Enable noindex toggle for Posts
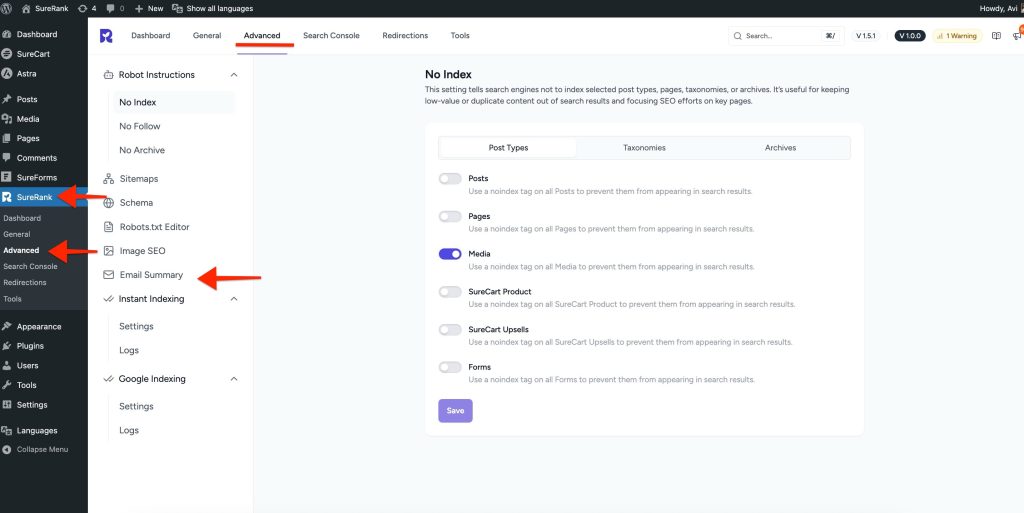The width and height of the screenshot is (1024, 513). [450, 179]
